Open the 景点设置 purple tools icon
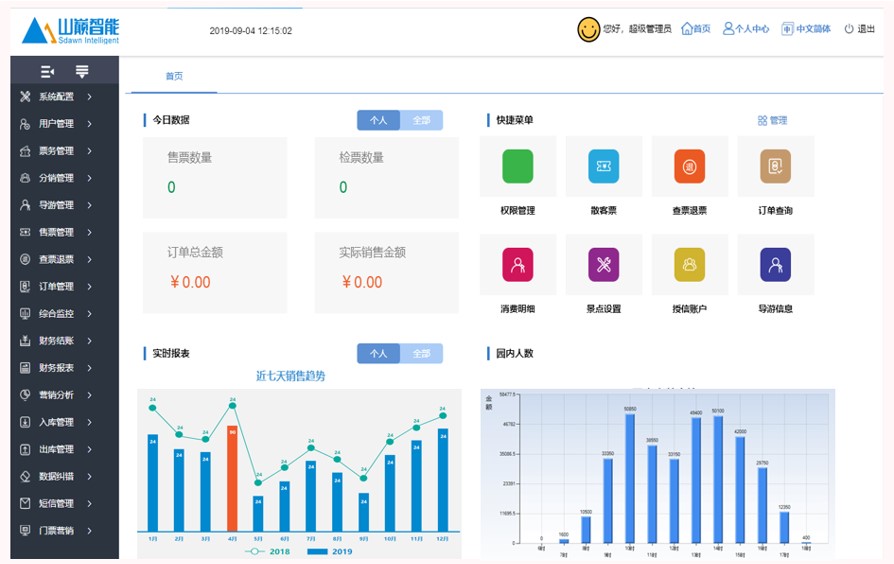 pyautogui.click(x=603, y=265)
